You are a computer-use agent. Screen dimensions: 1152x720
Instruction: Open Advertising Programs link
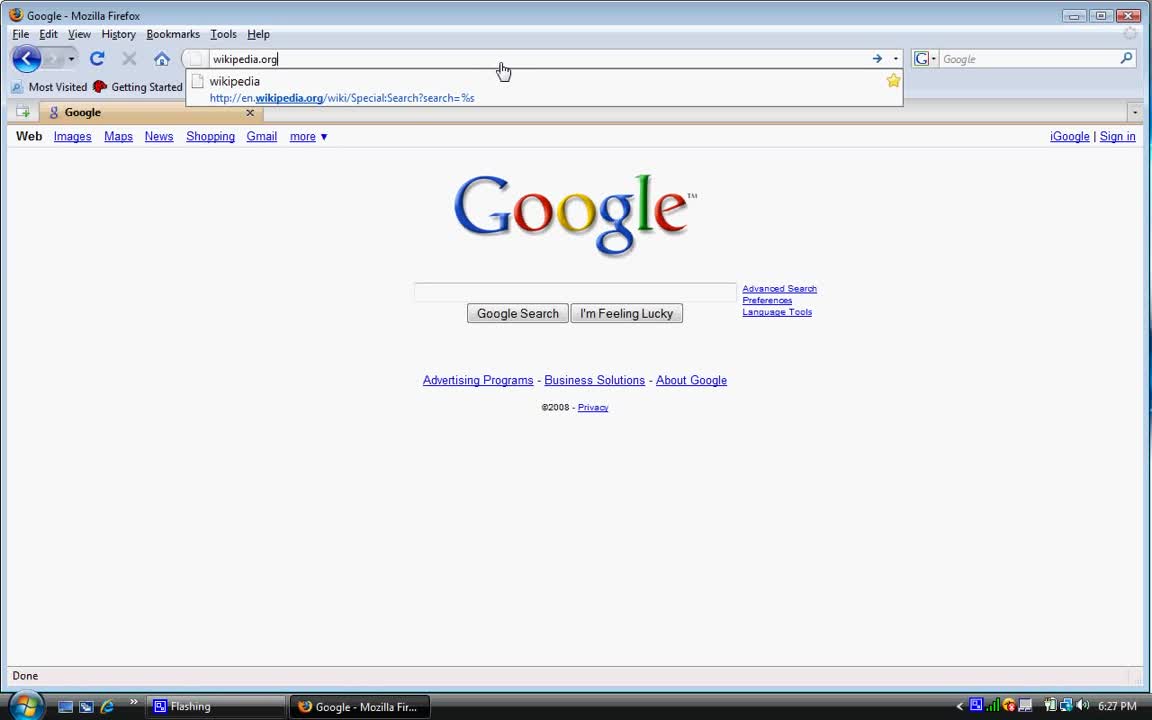(478, 381)
